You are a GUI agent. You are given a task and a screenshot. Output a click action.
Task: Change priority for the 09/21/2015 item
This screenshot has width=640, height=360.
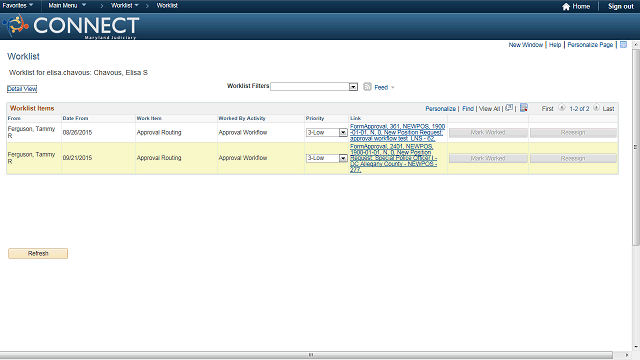coord(327,158)
